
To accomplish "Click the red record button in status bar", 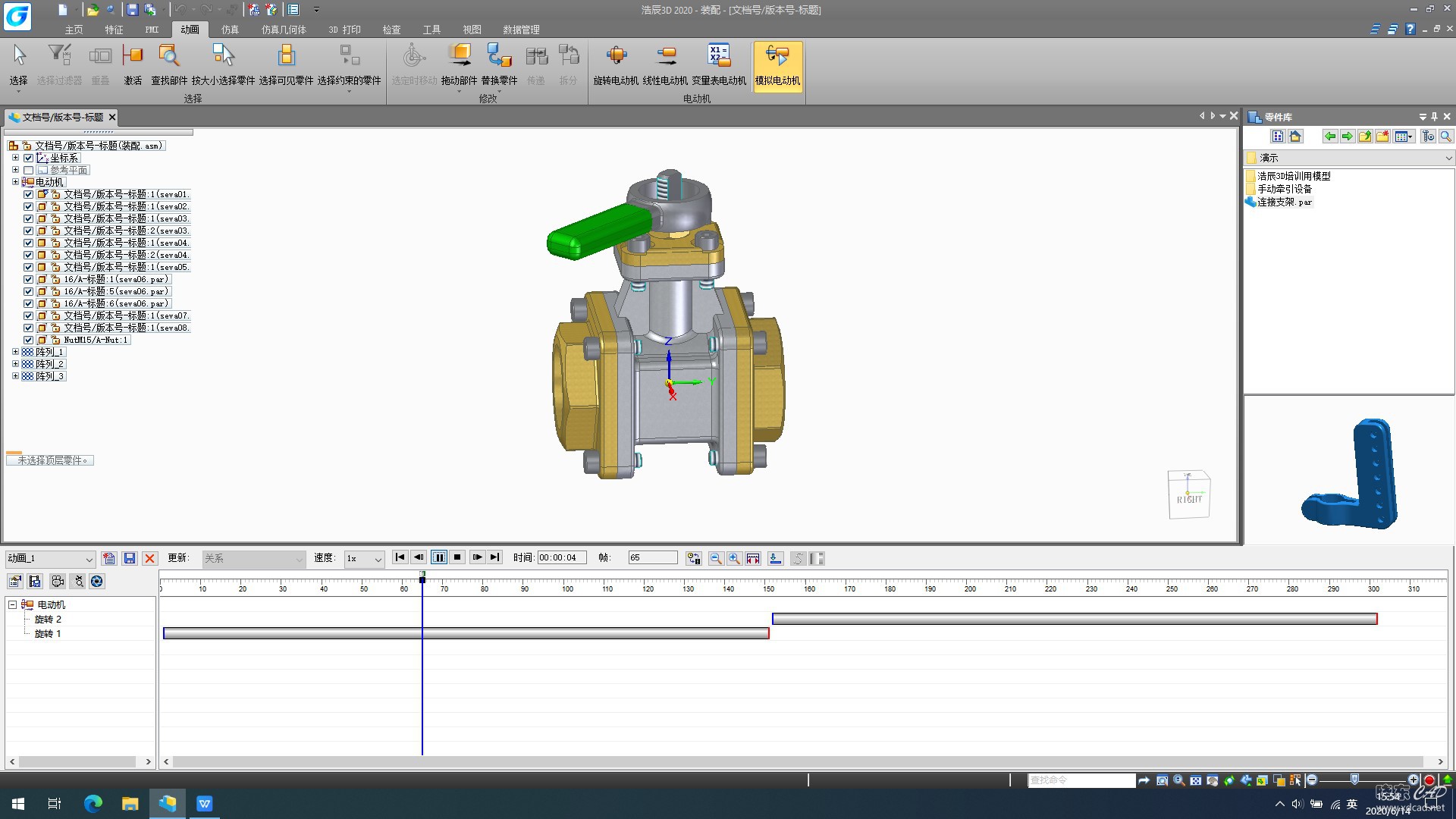I will coord(1429,780).
